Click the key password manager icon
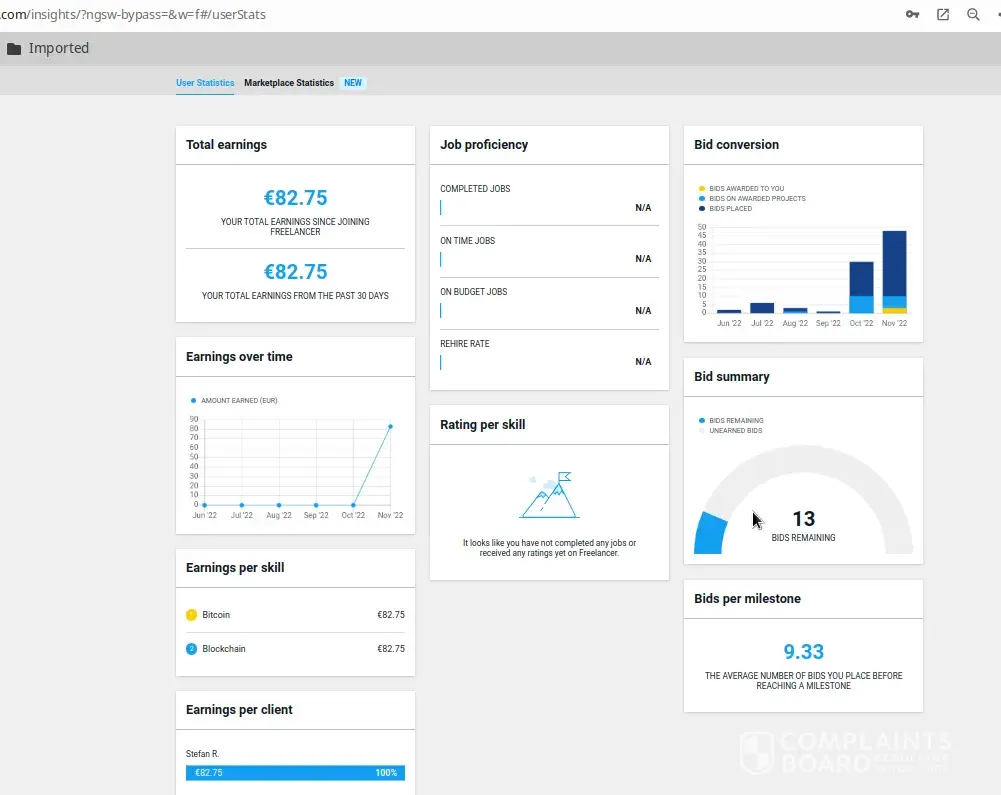Screen dimensions: 1001x795 (913, 15)
